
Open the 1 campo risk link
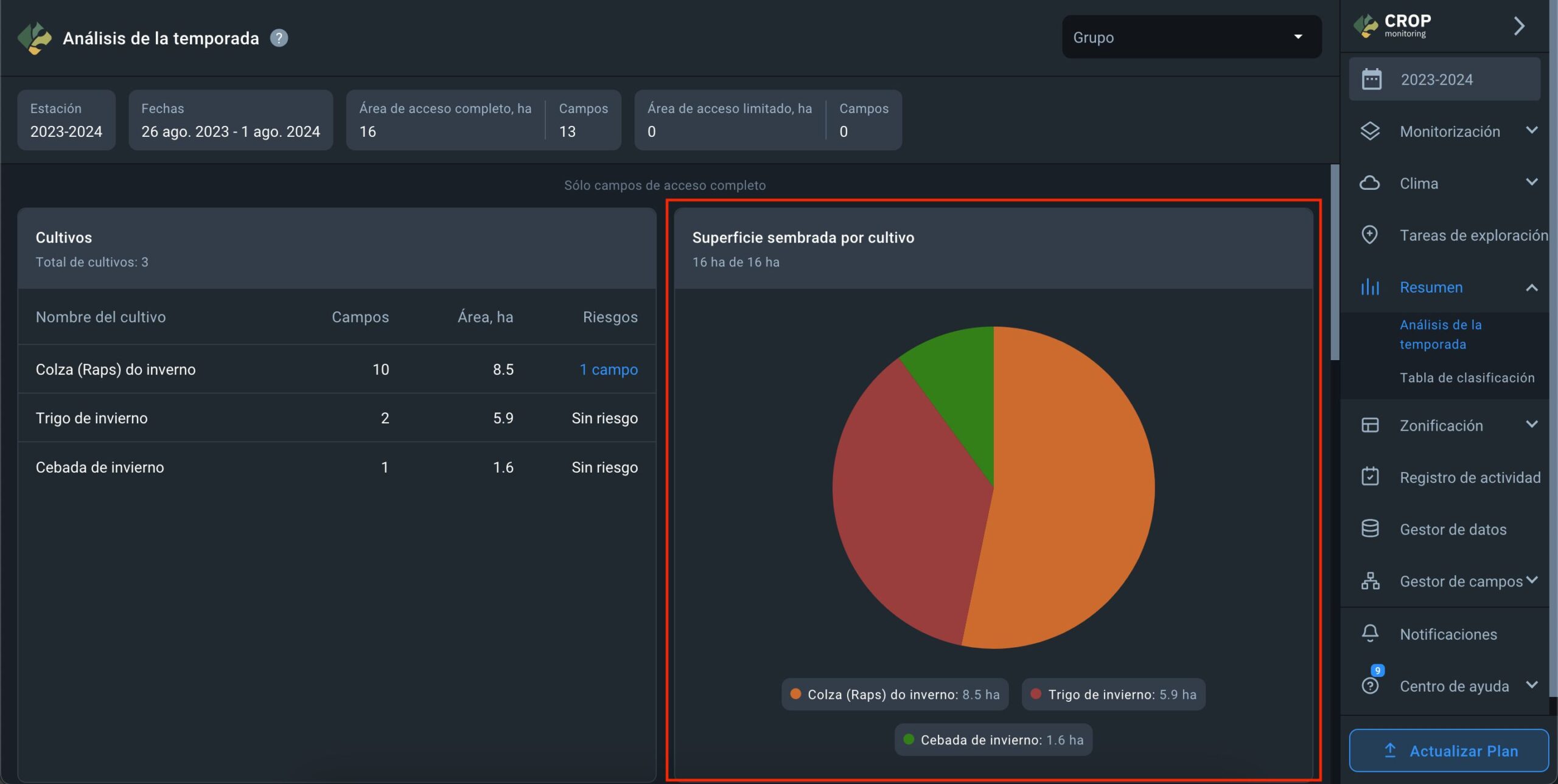[608, 369]
